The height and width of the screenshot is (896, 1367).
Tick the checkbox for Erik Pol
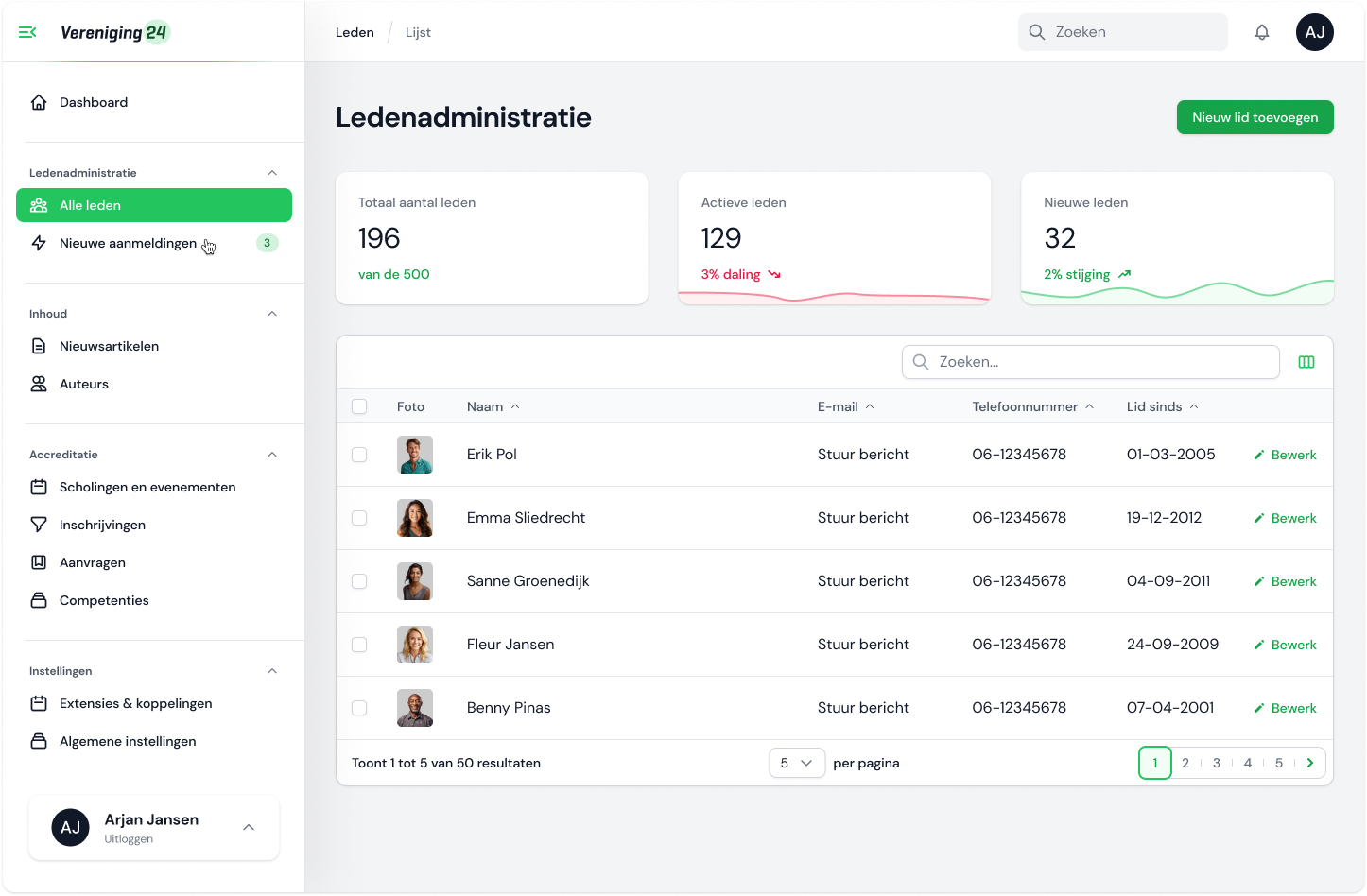point(359,455)
